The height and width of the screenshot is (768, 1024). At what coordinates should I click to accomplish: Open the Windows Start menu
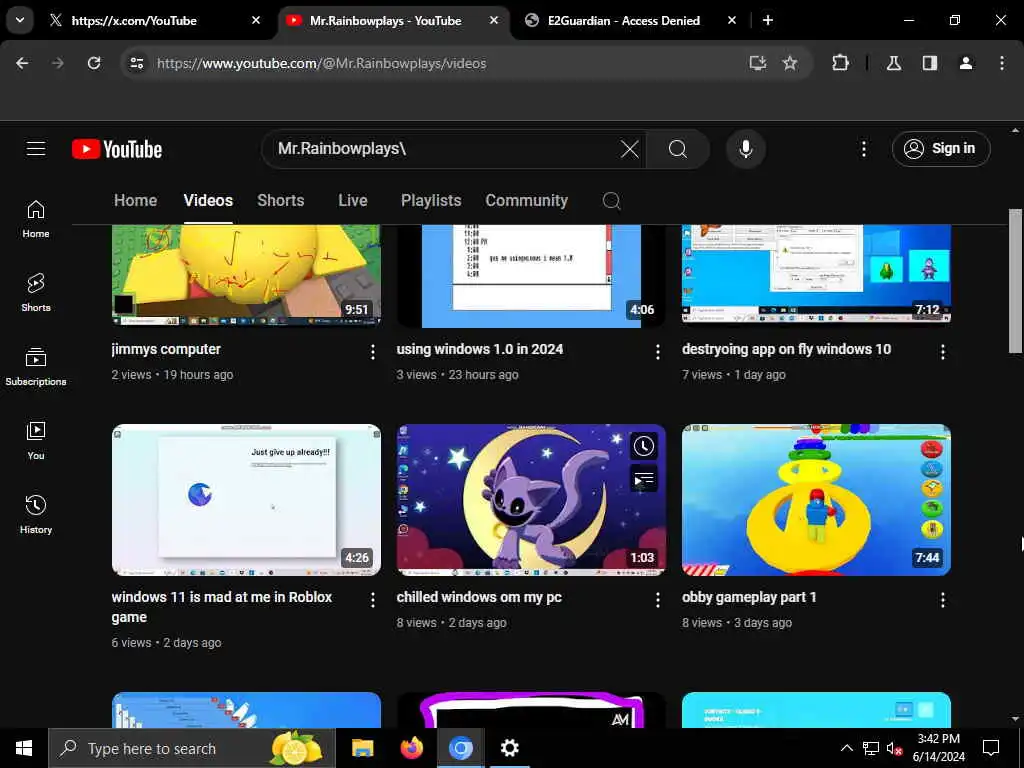click(x=24, y=748)
